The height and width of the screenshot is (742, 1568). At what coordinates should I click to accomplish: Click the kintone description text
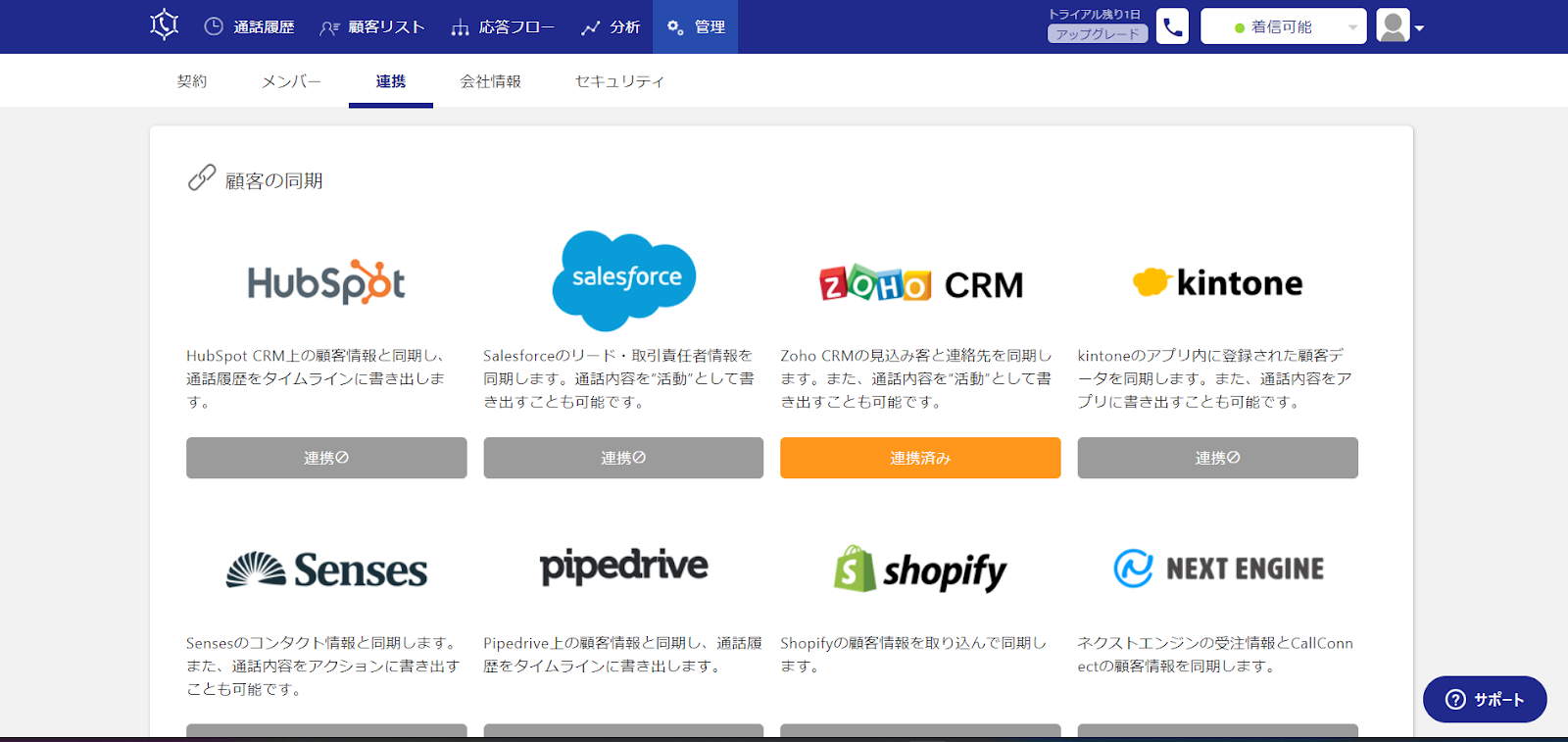pyautogui.click(x=1215, y=378)
